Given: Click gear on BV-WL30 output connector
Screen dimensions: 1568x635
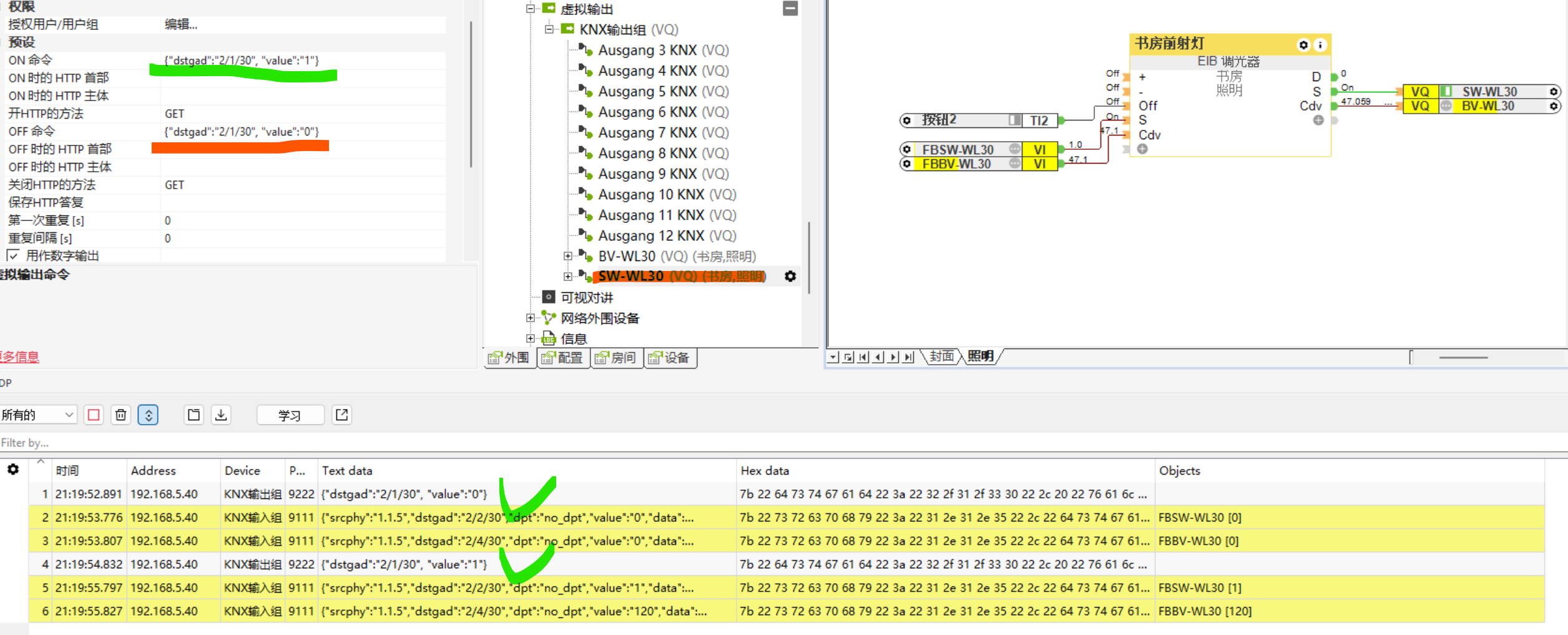Looking at the screenshot, I should coord(1554,106).
